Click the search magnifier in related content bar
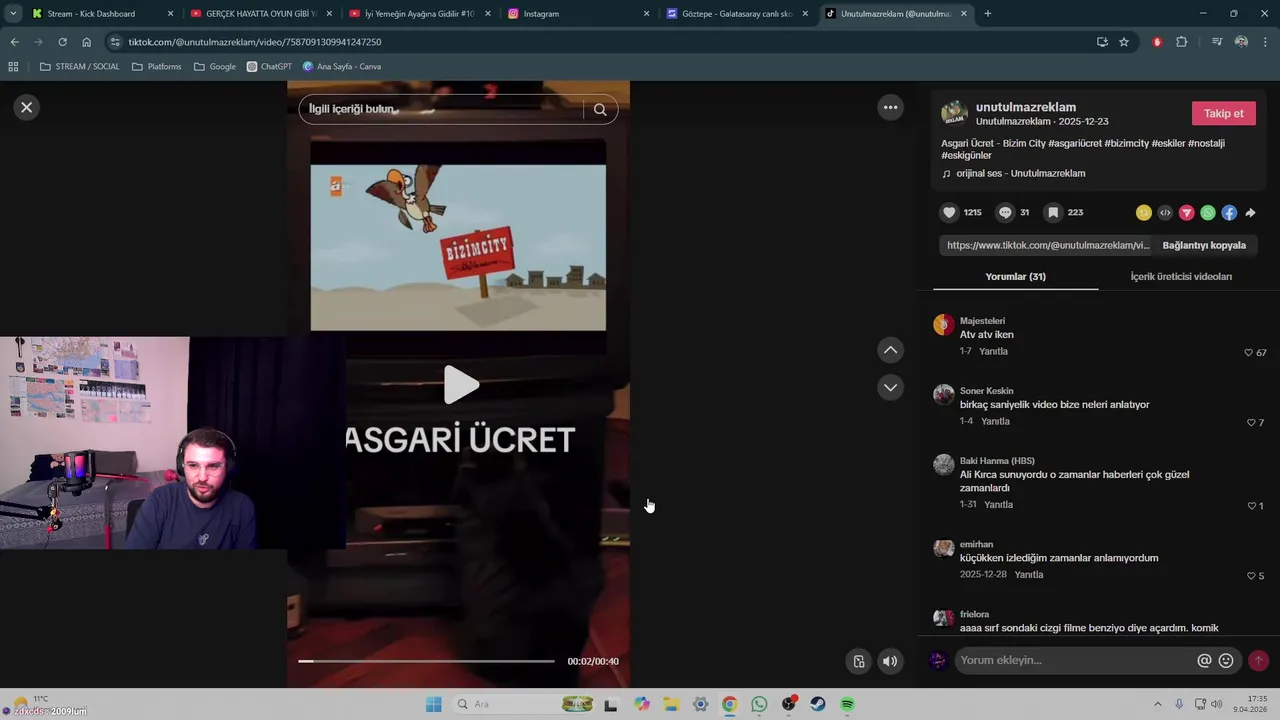This screenshot has width=1280, height=720. pos(600,110)
